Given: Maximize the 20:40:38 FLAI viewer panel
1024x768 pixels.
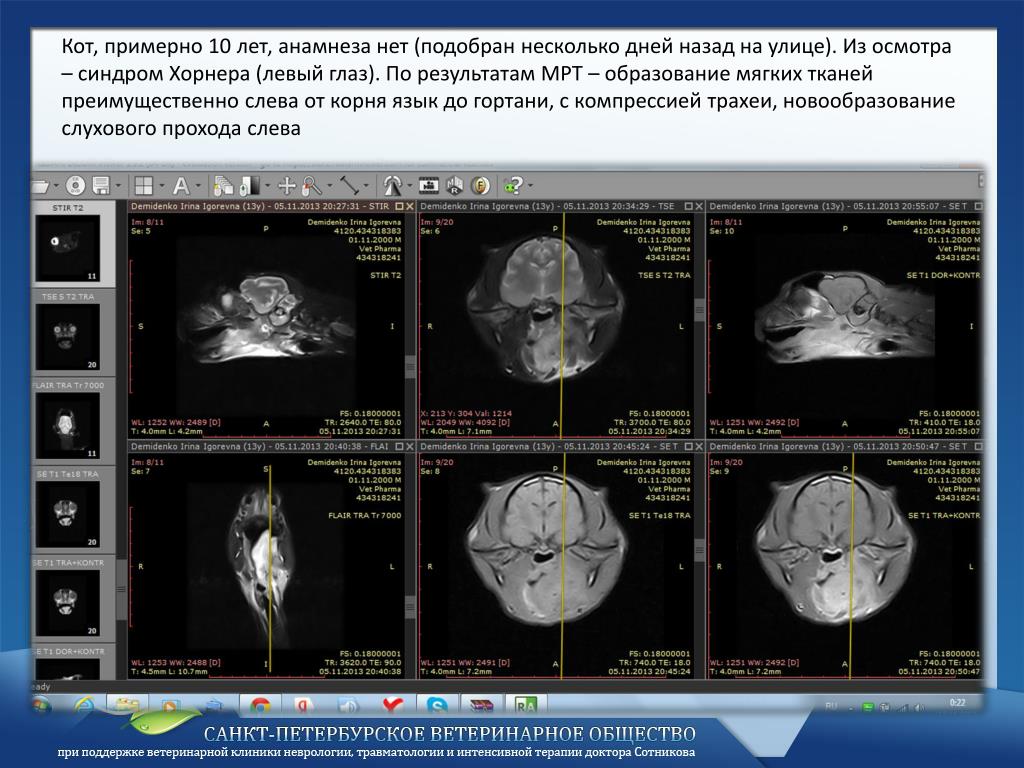Looking at the screenshot, I should [x=400, y=447].
